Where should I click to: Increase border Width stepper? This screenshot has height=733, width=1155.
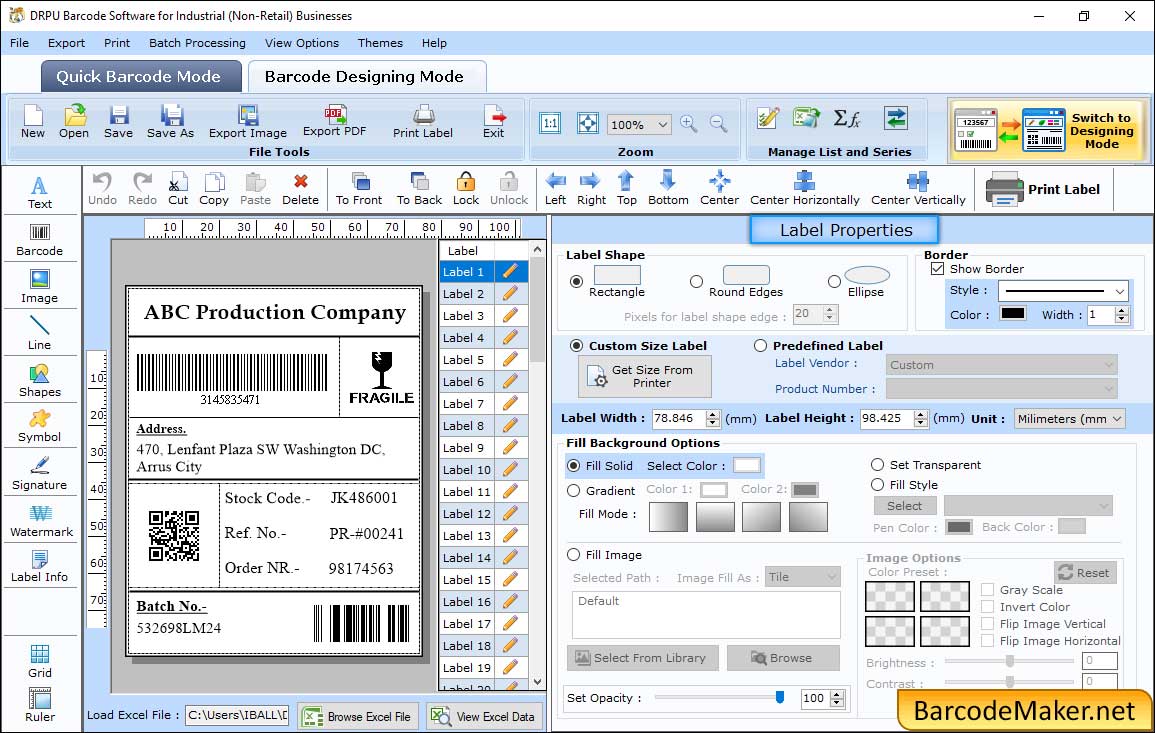click(x=1122, y=310)
